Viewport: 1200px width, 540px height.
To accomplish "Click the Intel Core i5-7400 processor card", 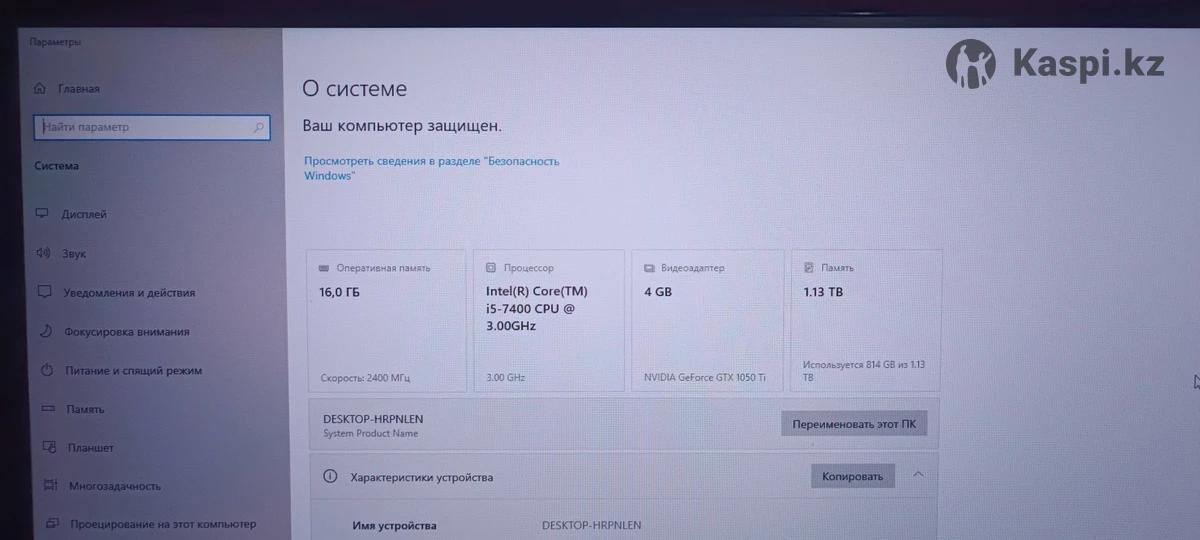I will 548,320.
